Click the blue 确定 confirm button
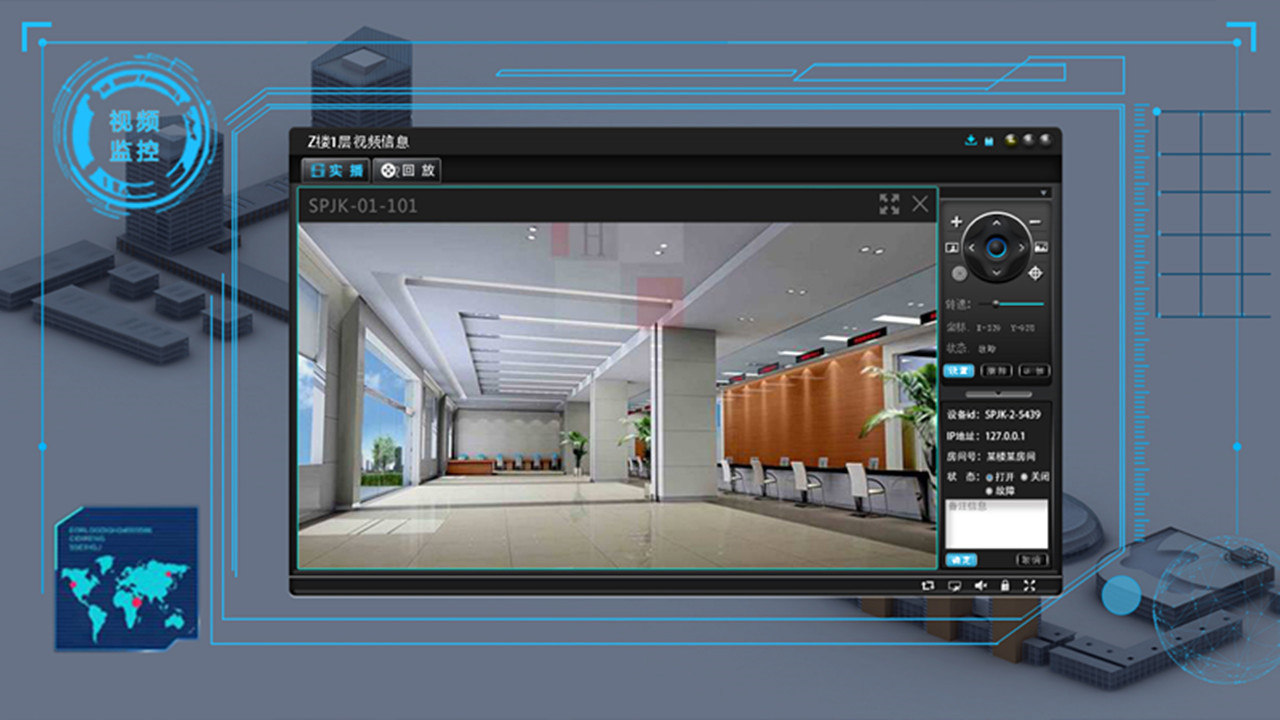Viewport: 1280px width, 720px height. (961, 560)
